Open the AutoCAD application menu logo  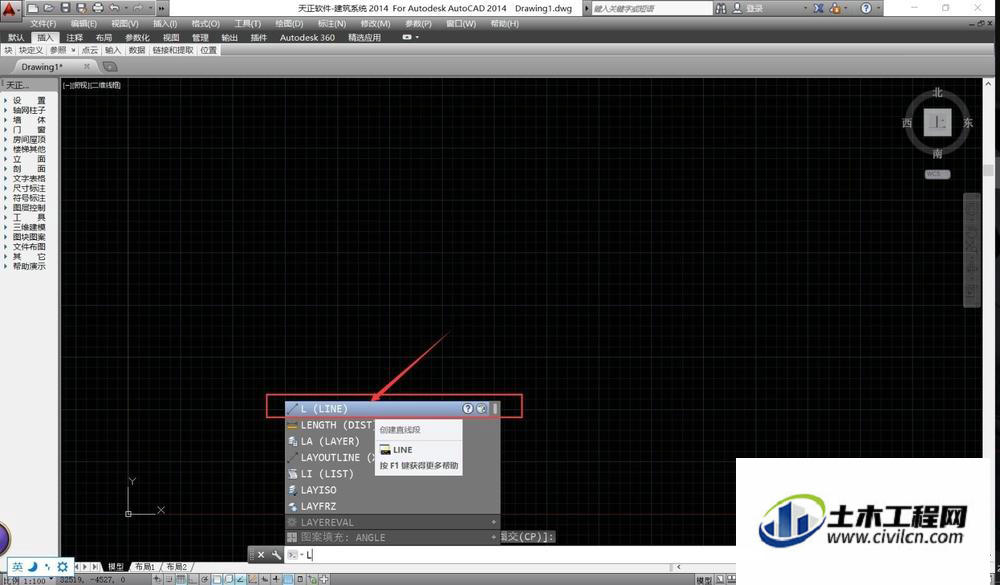[9, 9]
